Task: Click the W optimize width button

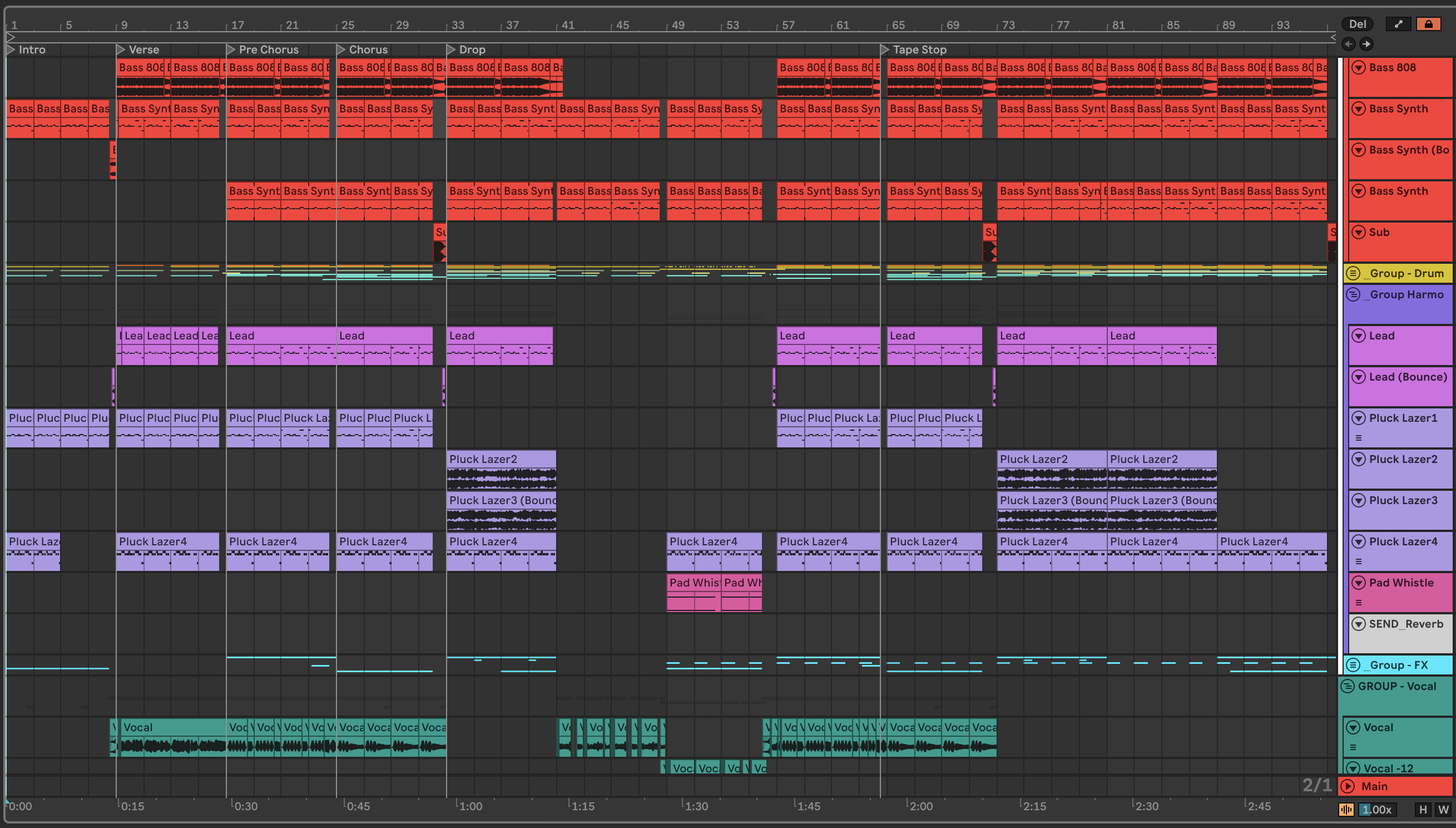Action: click(x=1443, y=809)
